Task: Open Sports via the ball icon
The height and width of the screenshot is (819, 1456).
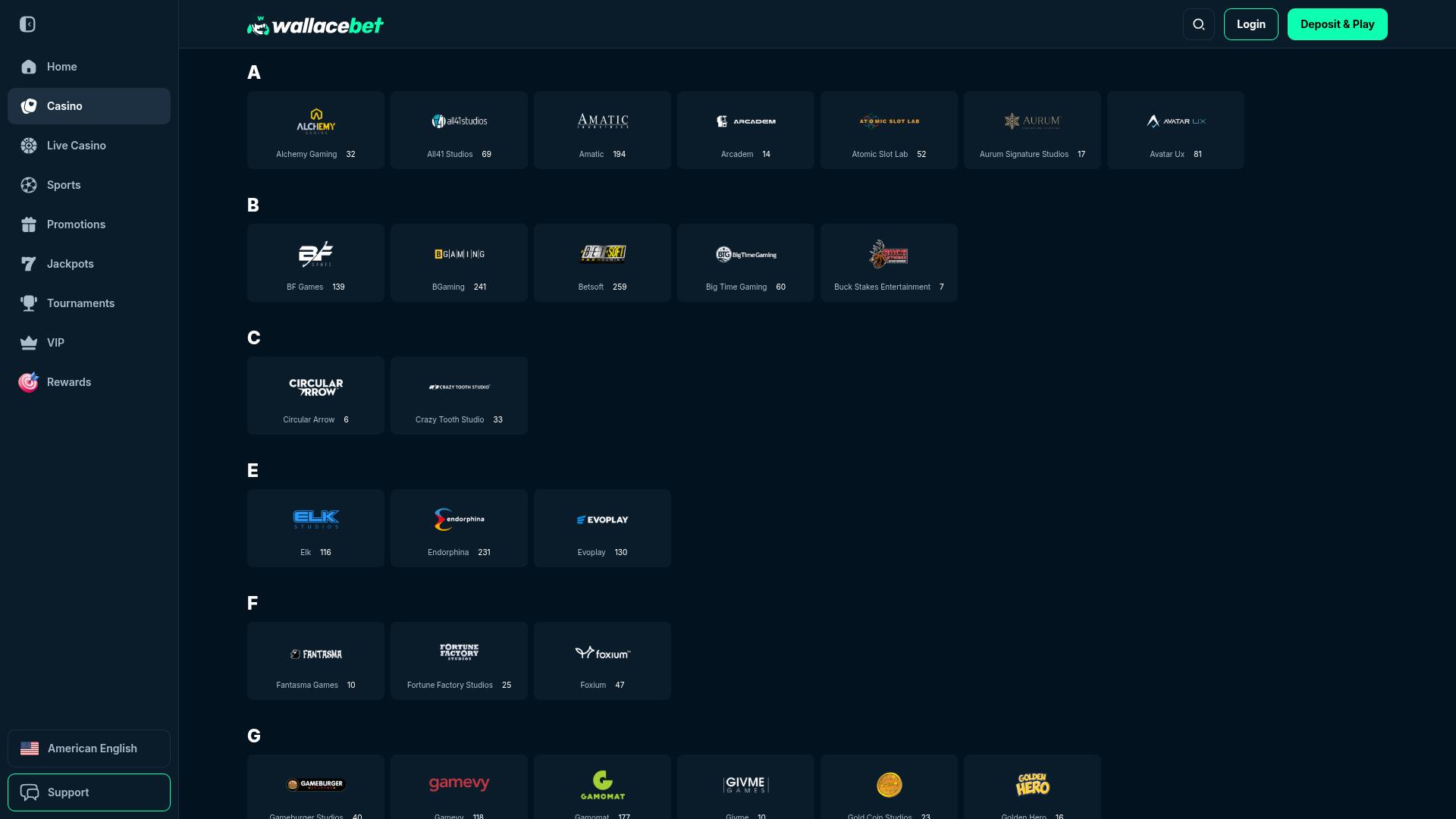Action: click(x=29, y=185)
